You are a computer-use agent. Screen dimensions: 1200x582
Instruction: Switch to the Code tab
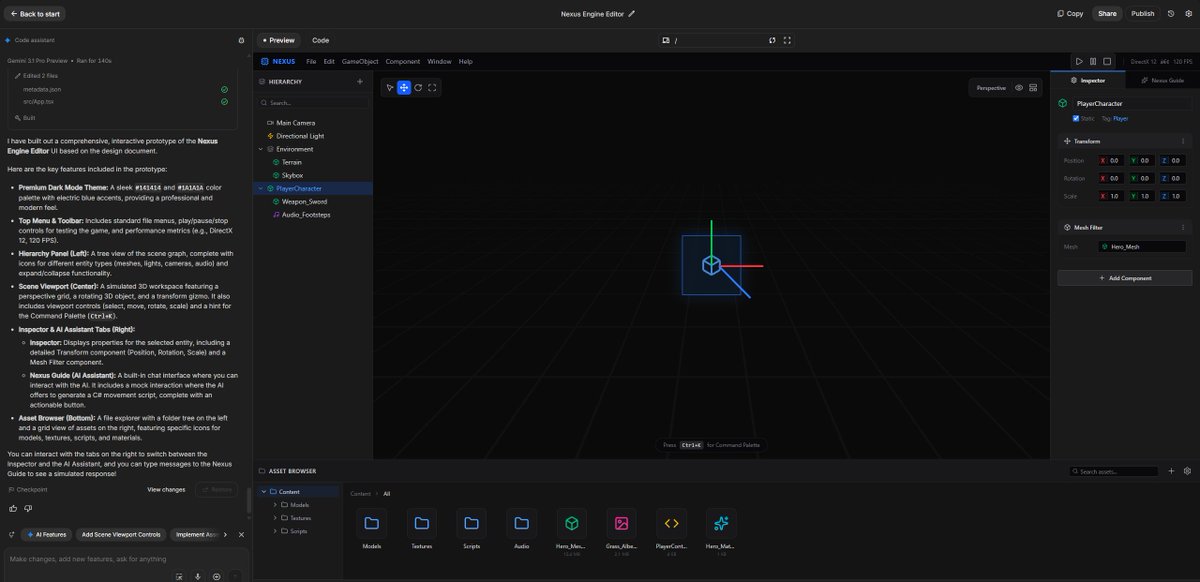[x=320, y=40]
